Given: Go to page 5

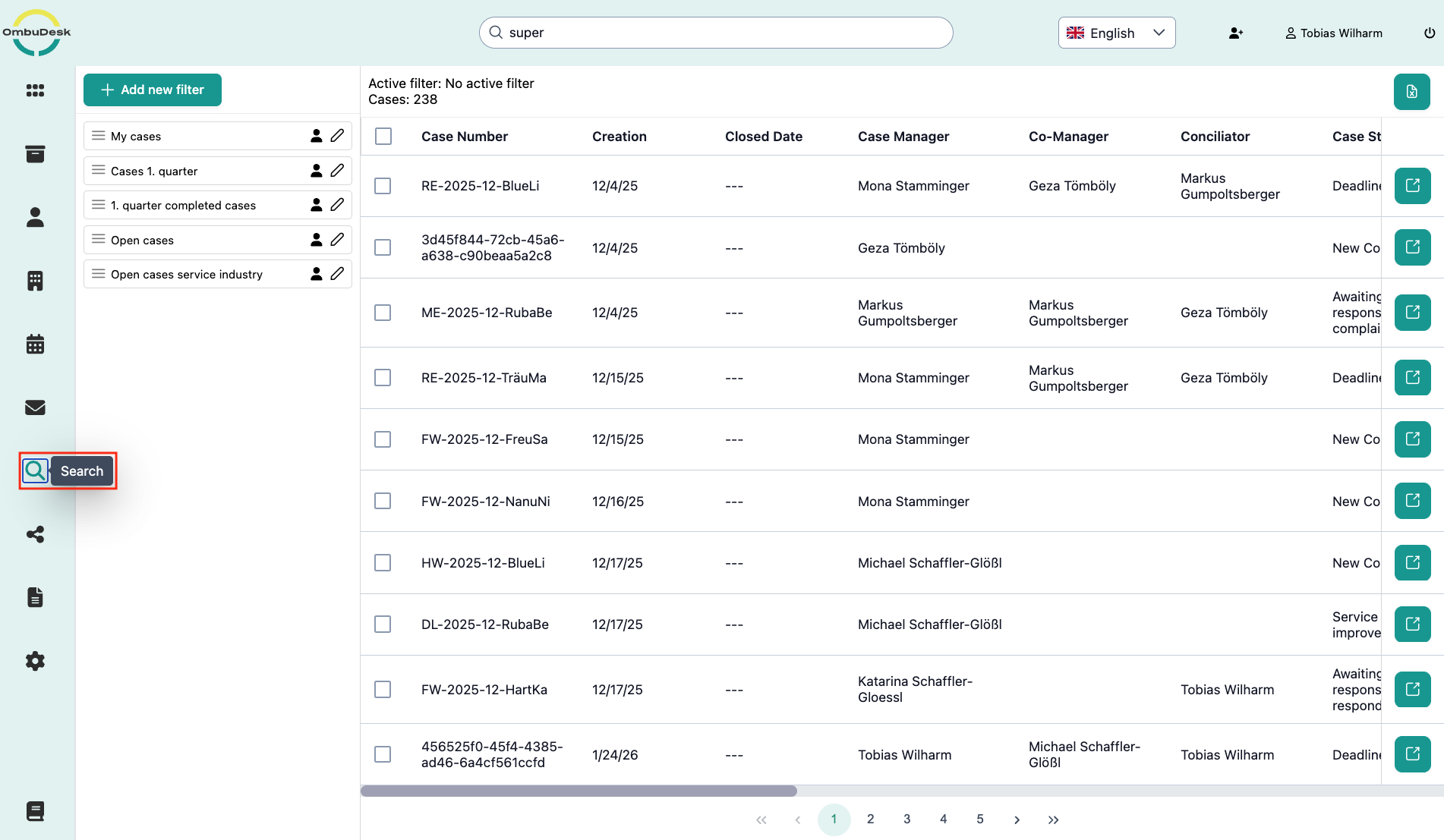Looking at the screenshot, I should (x=980, y=820).
